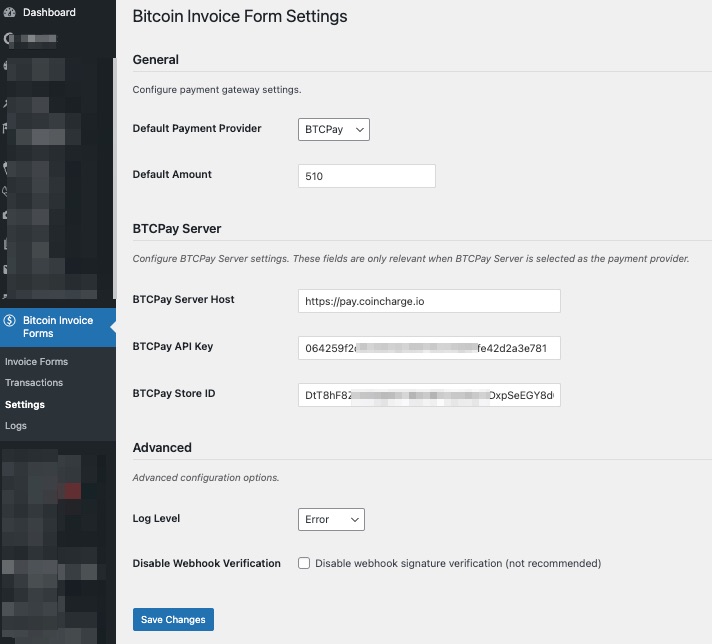Click the Bitcoin Invoice Forms menu icon

click(10, 321)
